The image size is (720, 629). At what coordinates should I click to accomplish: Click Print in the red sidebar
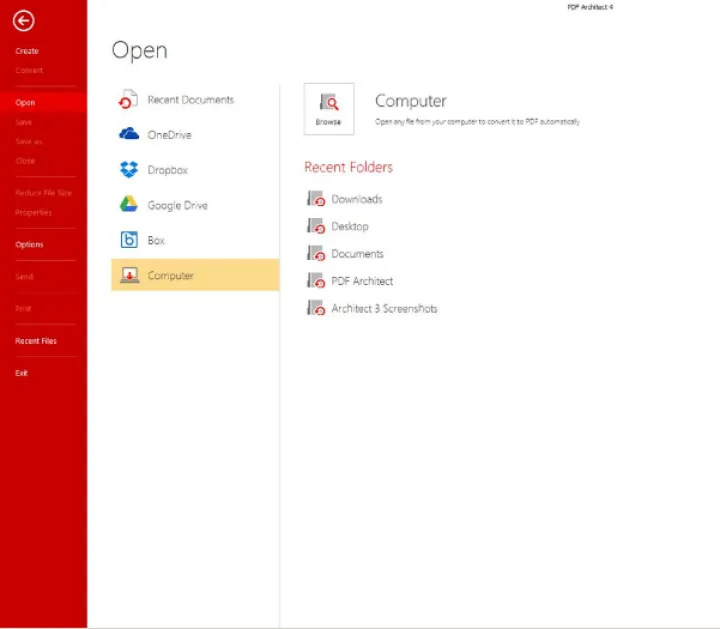tap(23, 309)
